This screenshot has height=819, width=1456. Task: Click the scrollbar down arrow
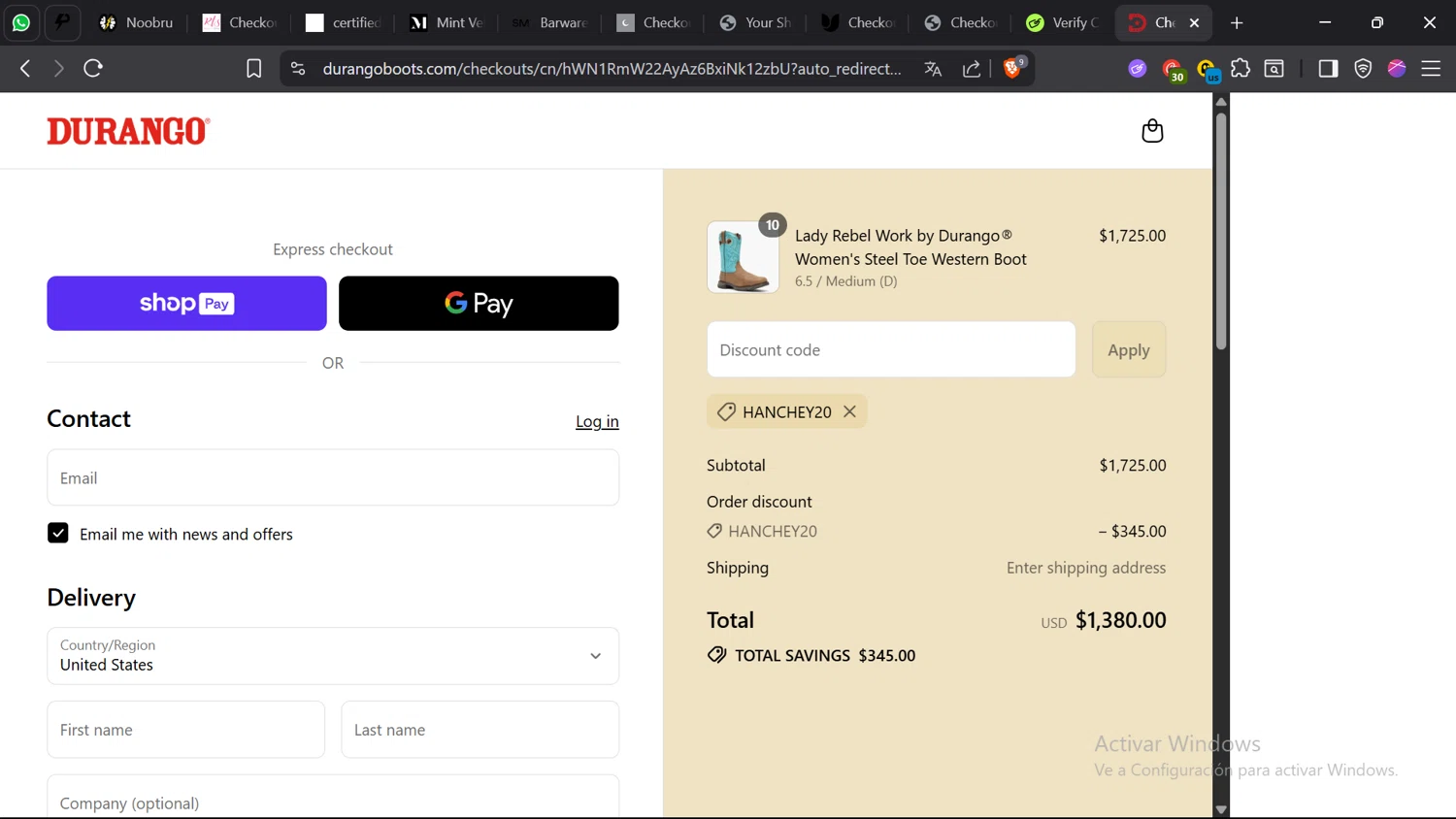click(x=1221, y=809)
